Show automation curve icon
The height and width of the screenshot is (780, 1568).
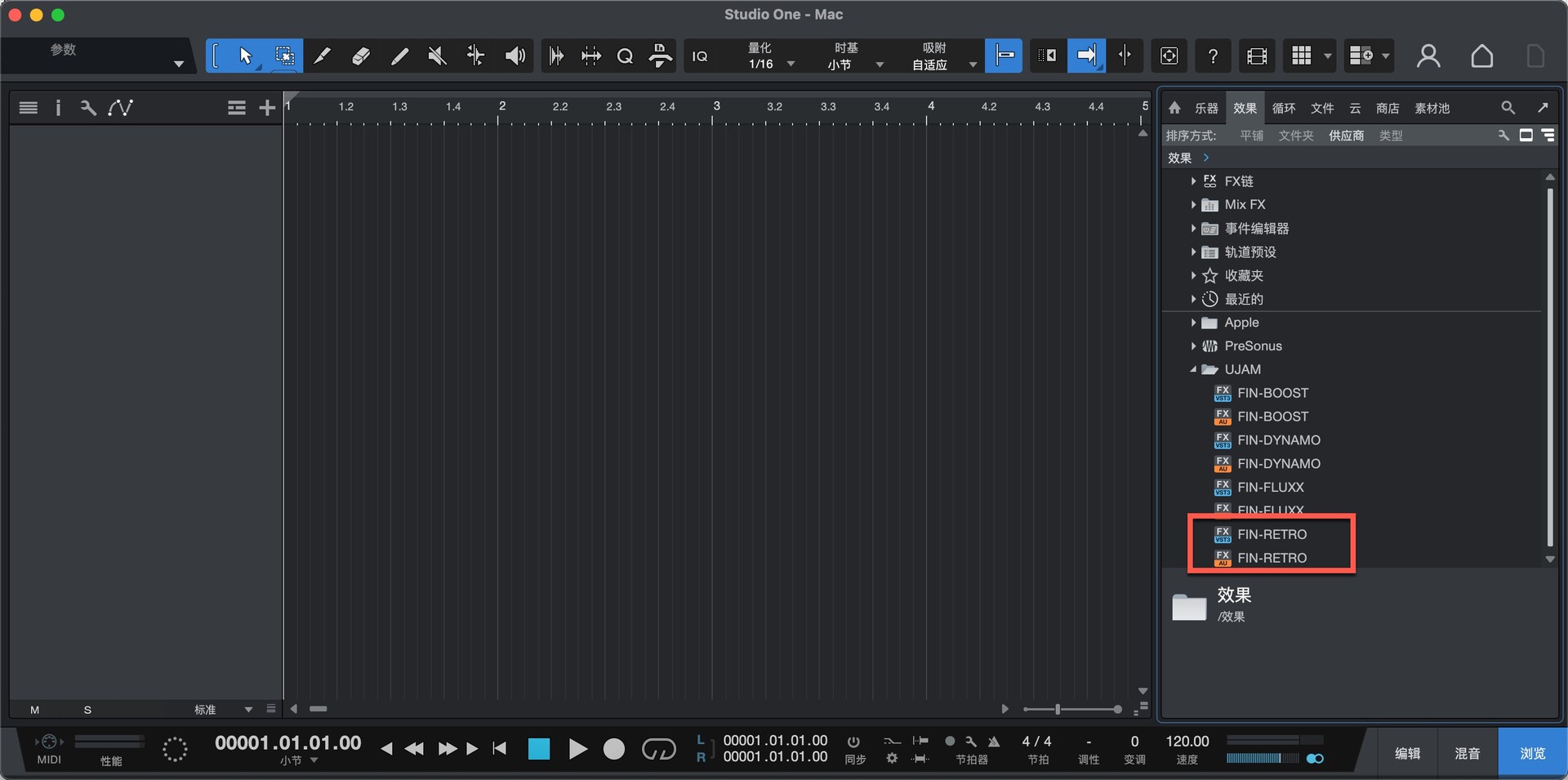click(120, 108)
